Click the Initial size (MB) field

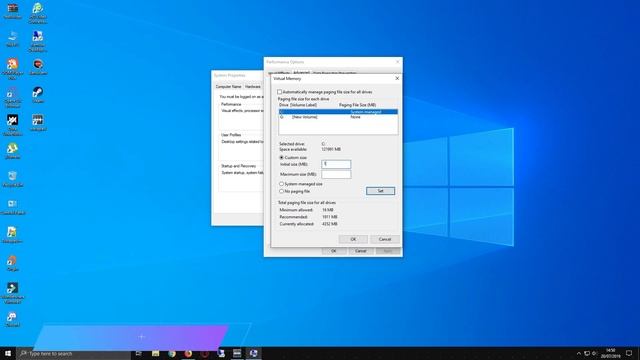coord(336,164)
